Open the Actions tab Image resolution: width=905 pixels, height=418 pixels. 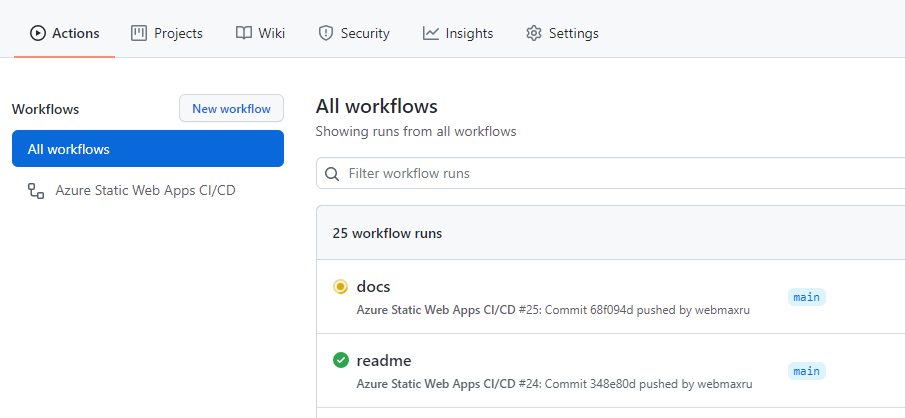[64, 33]
